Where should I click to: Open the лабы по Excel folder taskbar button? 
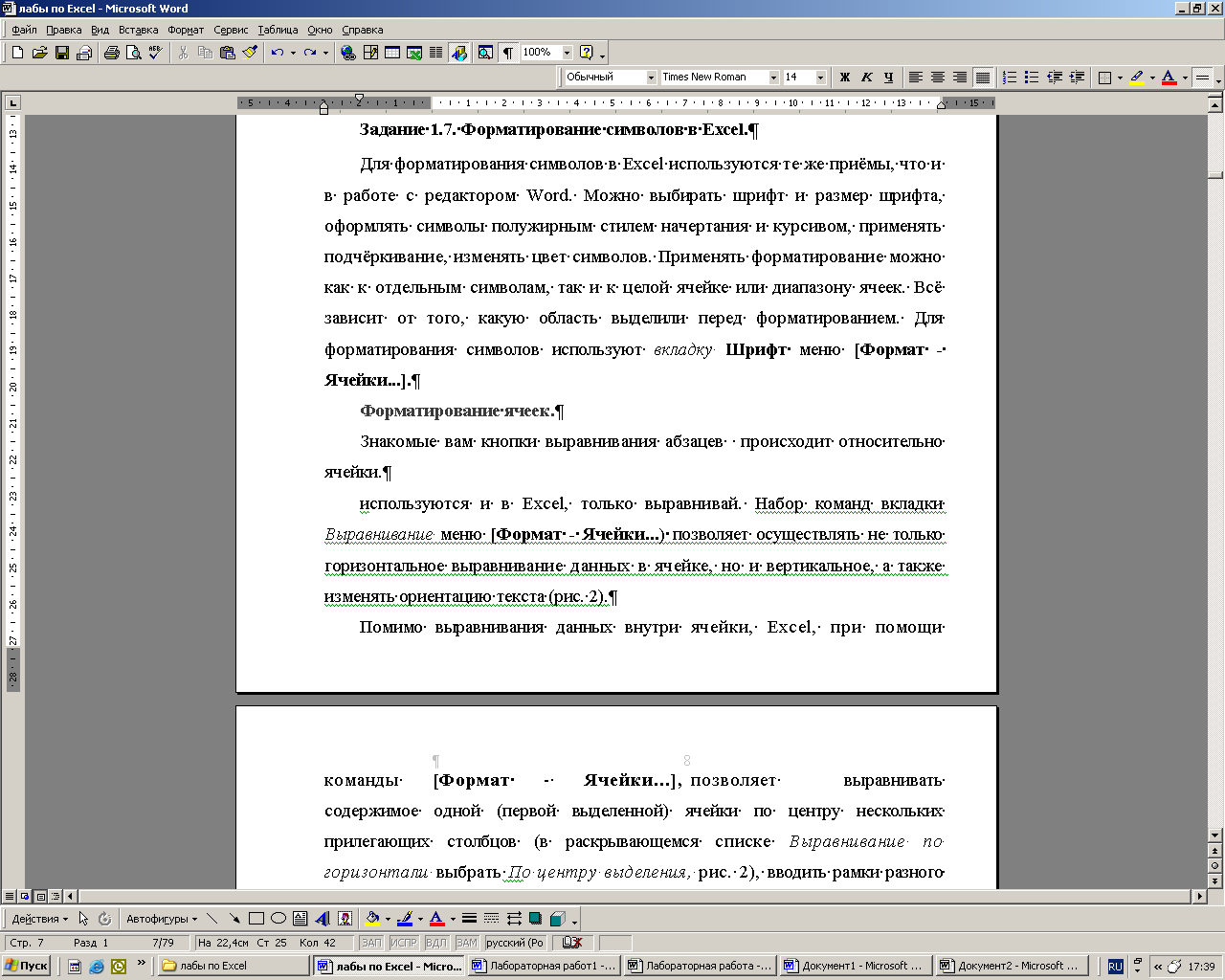tap(233, 967)
